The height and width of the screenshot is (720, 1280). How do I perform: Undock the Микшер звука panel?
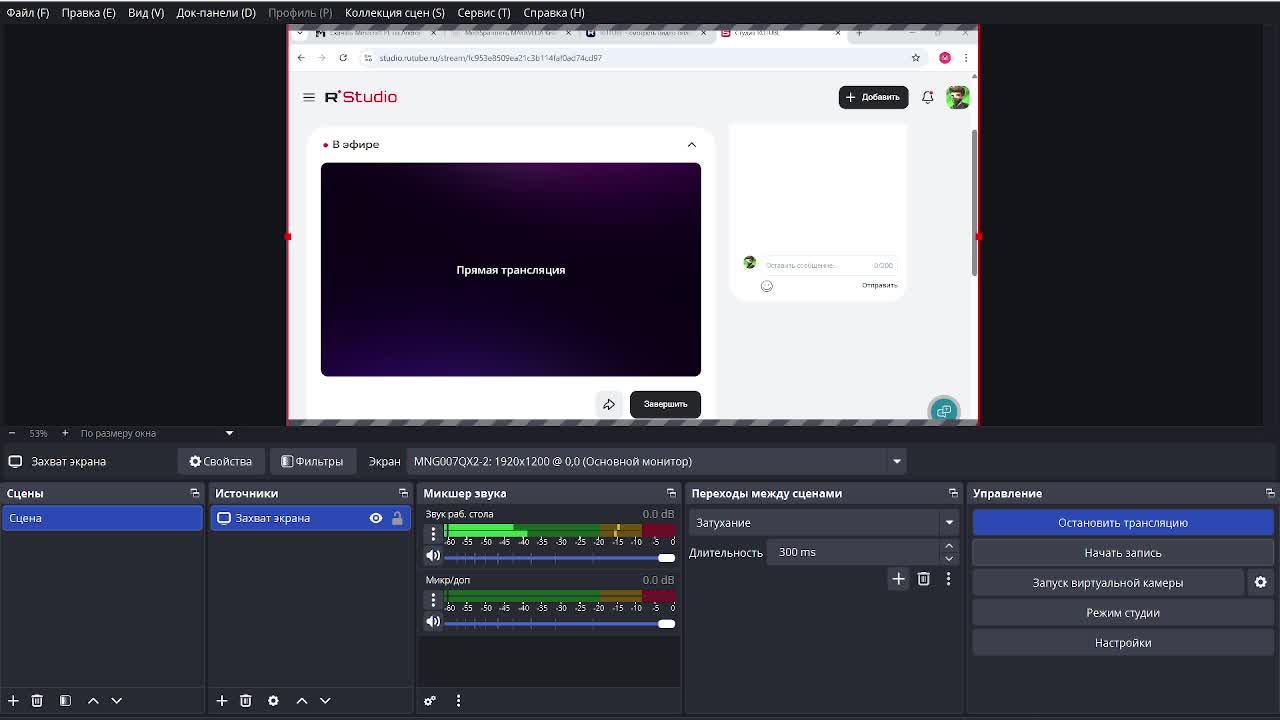[671, 493]
